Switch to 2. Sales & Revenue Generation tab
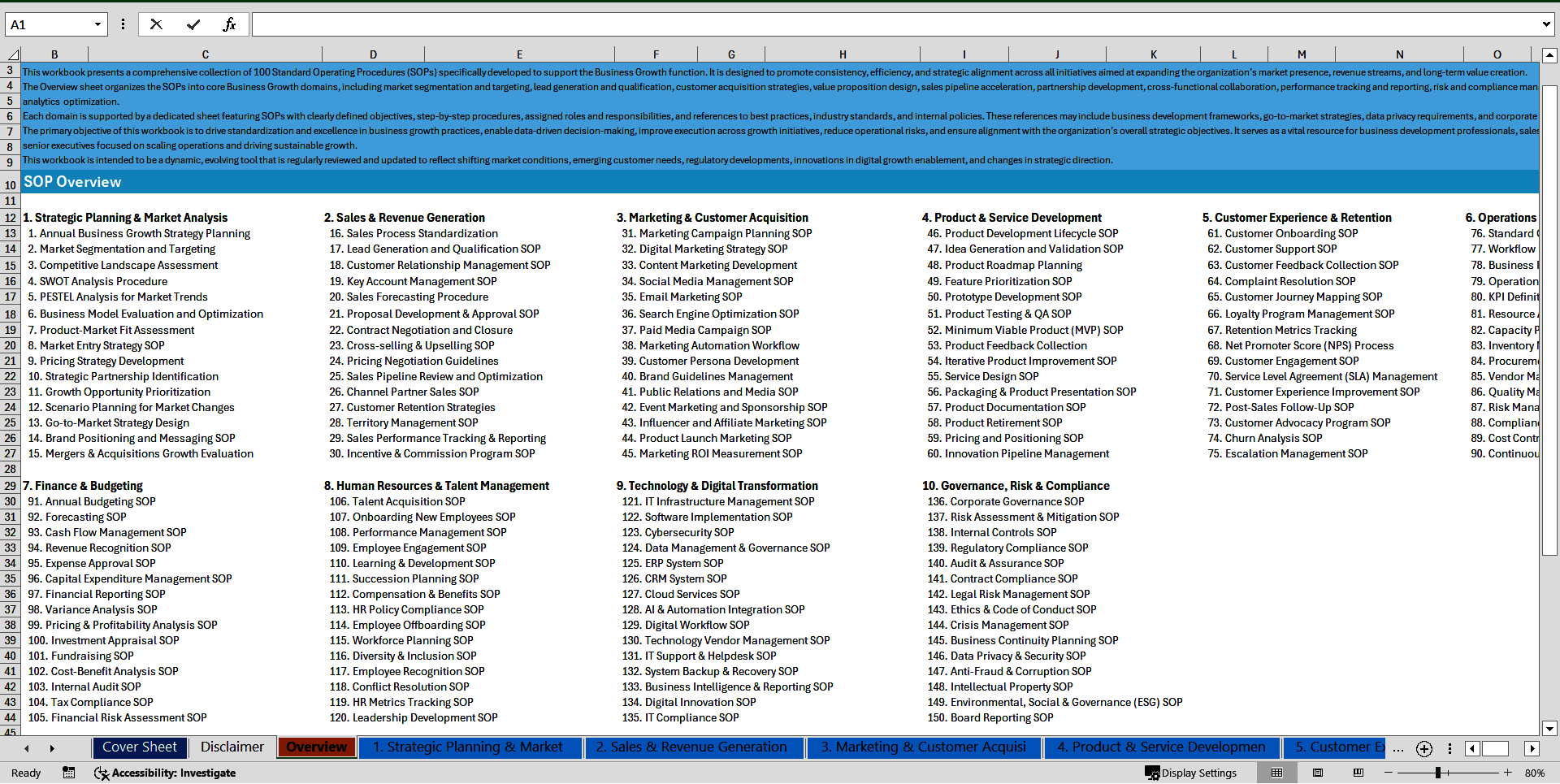Screen dimensions: 1560x784 [x=691, y=747]
